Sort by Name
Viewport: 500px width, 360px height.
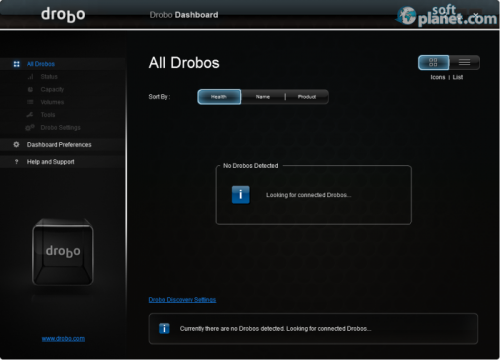263,97
